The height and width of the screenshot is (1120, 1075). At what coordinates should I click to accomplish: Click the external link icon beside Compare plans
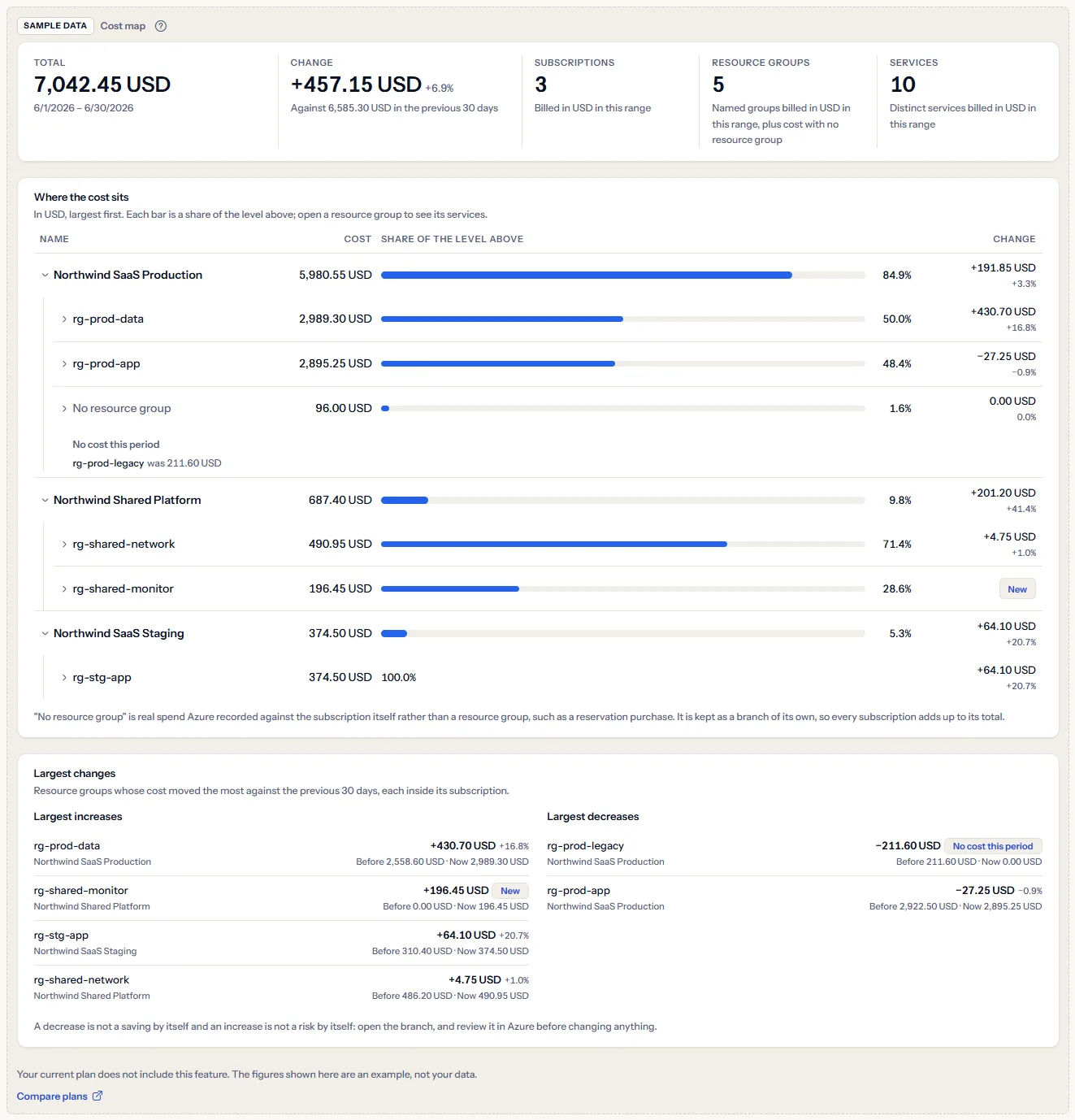pos(98,1096)
